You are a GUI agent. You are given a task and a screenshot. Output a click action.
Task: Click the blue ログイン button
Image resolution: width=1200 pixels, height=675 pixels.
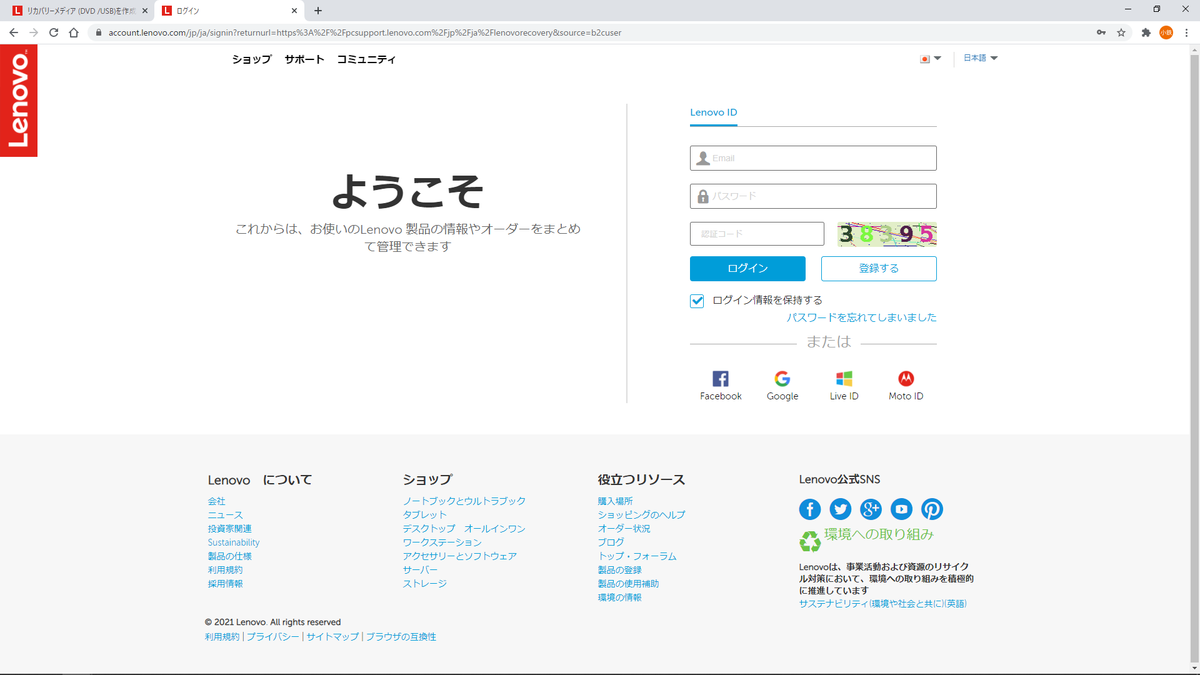(x=747, y=268)
